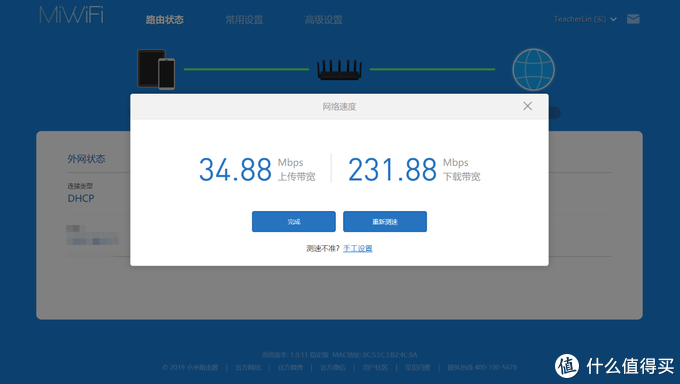
Task: Click the 系统版本 1.0.11 footer text
Action: pos(295,355)
